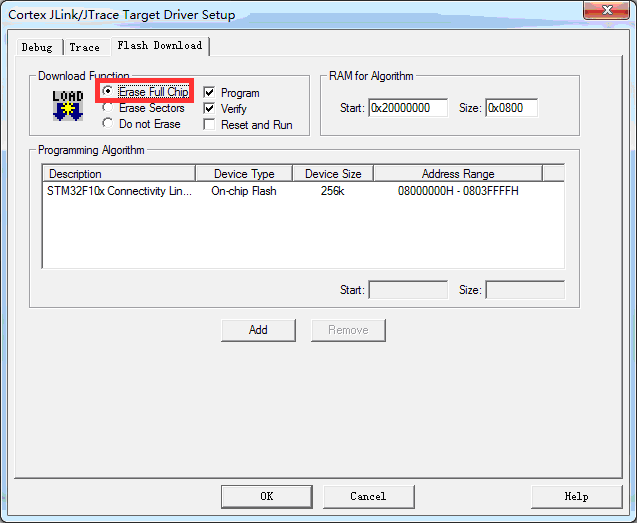This screenshot has height=523, width=637.
Task: Click the LOAD download icon
Action: tap(68, 106)
